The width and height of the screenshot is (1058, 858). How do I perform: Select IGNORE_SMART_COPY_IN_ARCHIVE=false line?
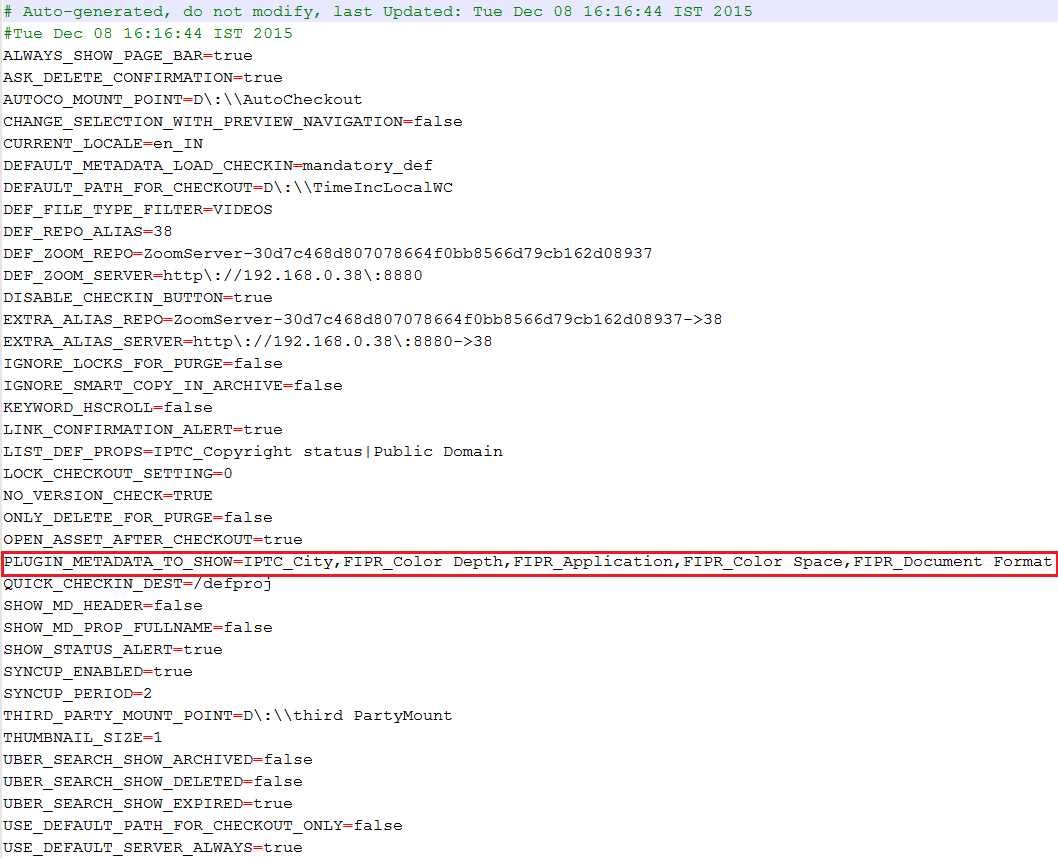[173, 385]
